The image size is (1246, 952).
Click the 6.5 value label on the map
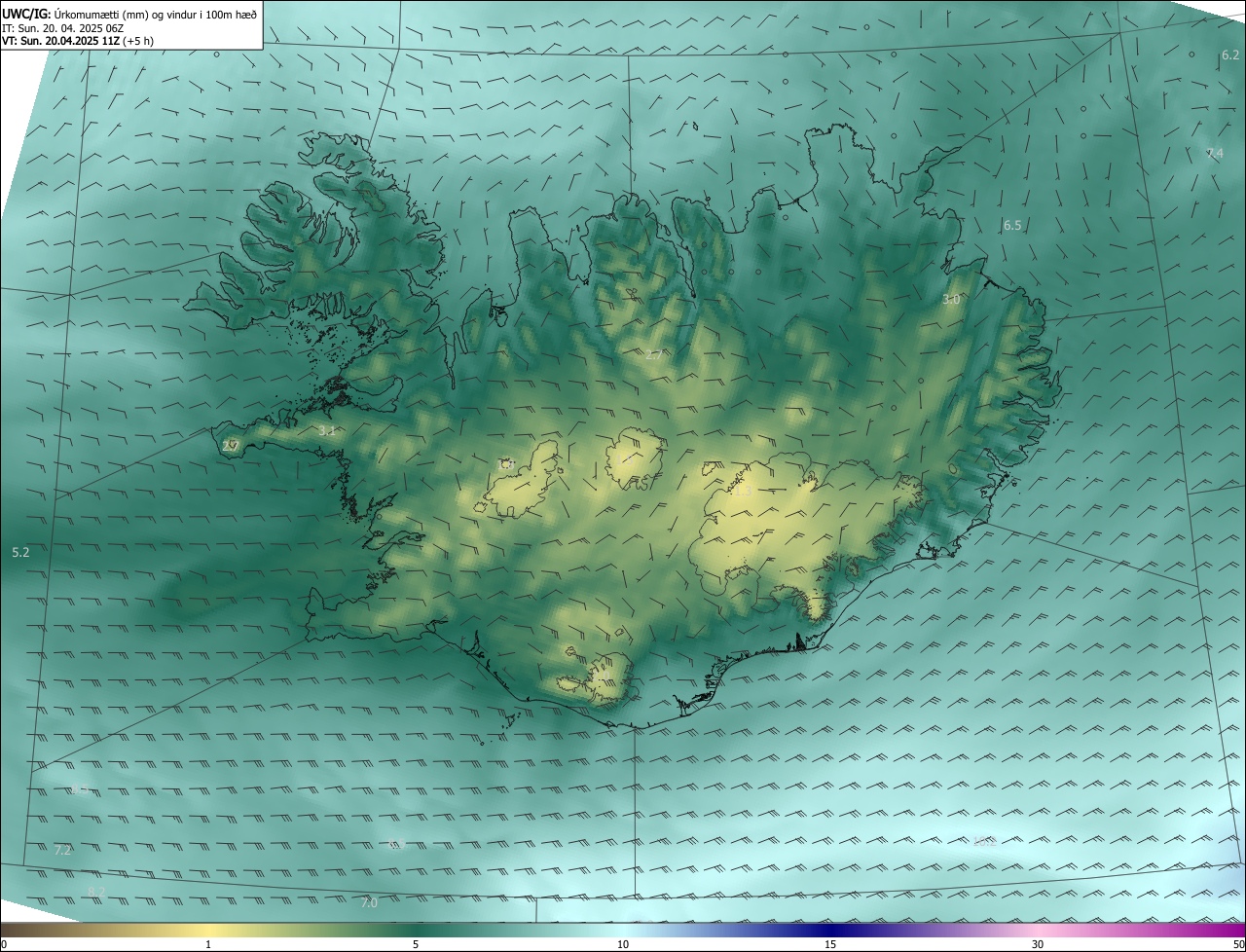tap(1012, 225)
